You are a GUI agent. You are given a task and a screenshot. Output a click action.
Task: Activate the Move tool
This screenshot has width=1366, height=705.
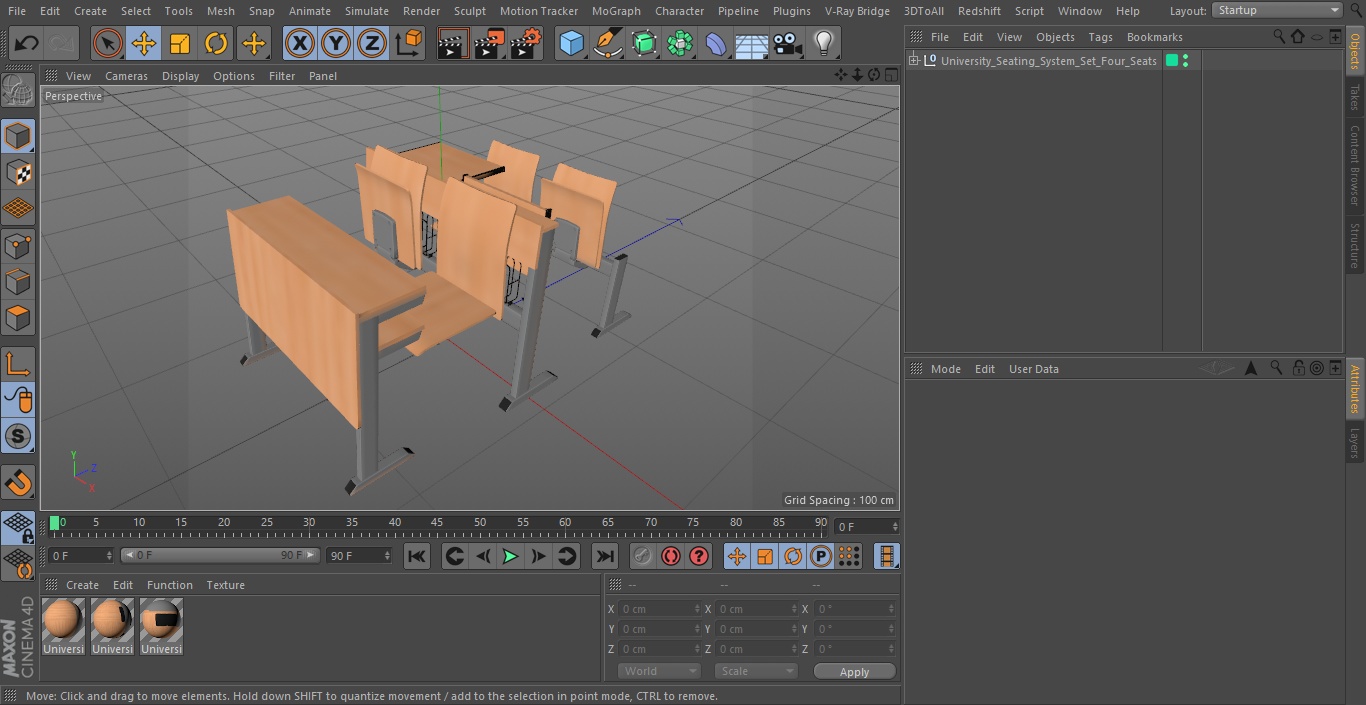144,43
